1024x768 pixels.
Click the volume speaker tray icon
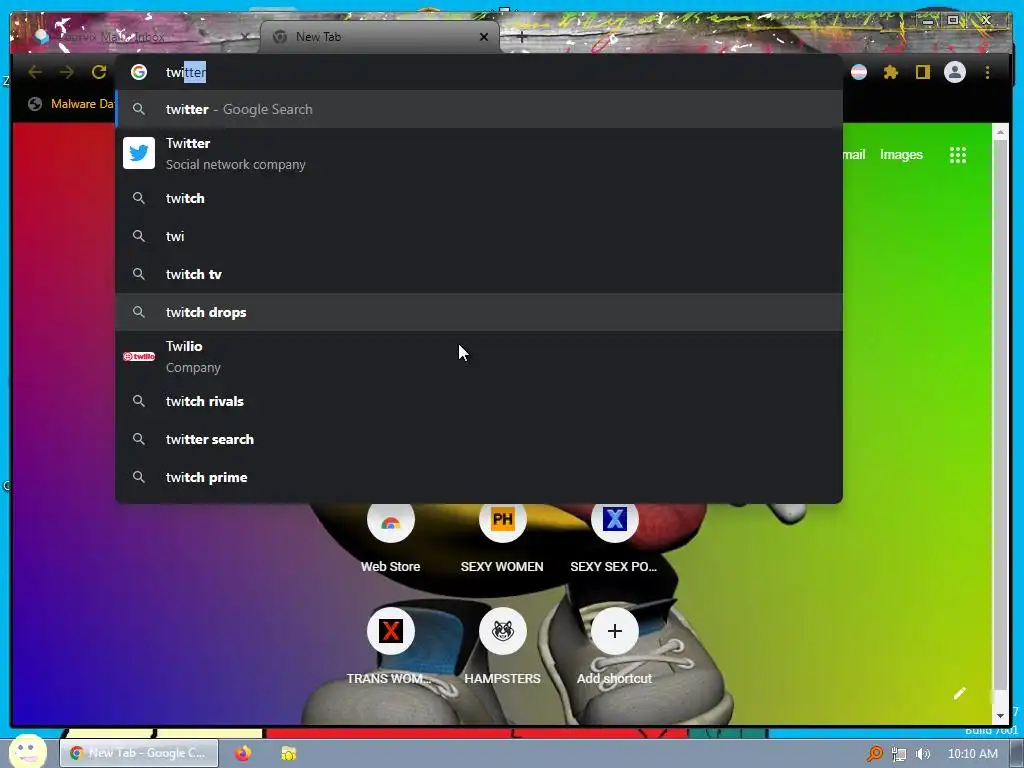click(923, 754)
